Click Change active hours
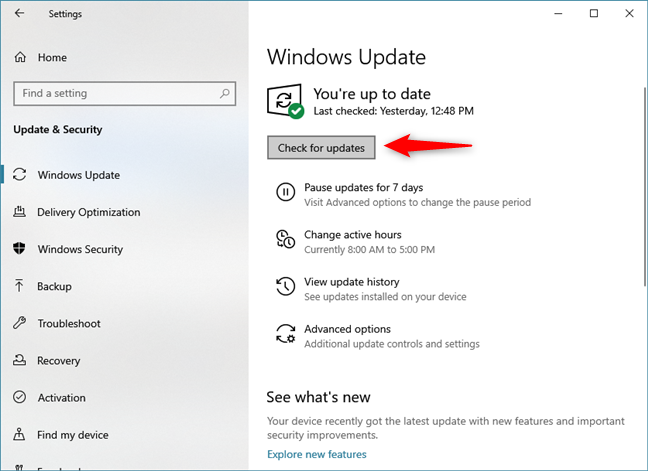 click(353, 235)
